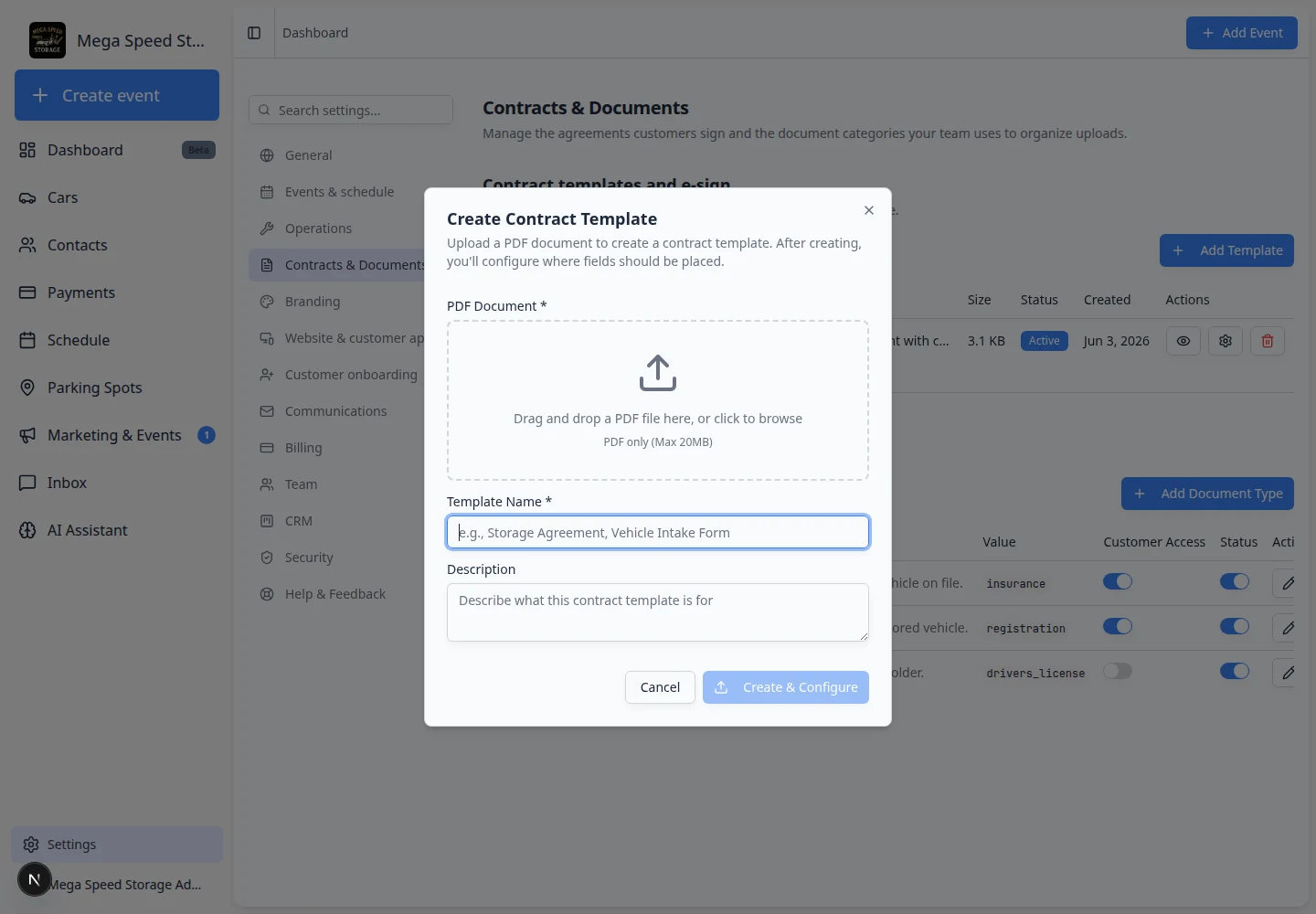Click the user avatar N icon

[34, 880]
